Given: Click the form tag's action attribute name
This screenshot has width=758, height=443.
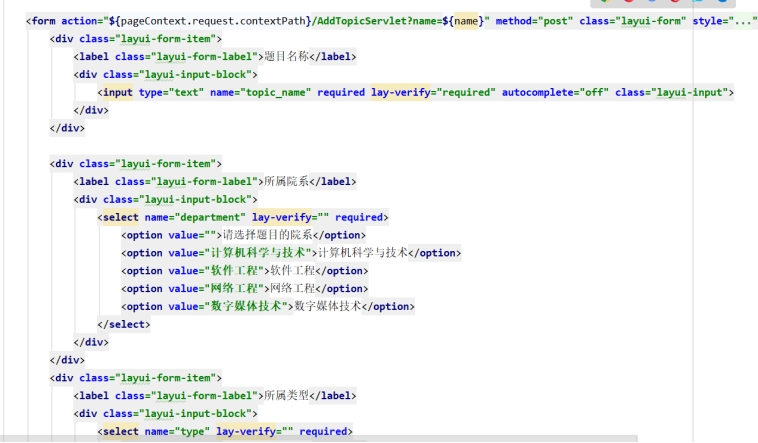Looking at the screenshot, I should 79,21.
